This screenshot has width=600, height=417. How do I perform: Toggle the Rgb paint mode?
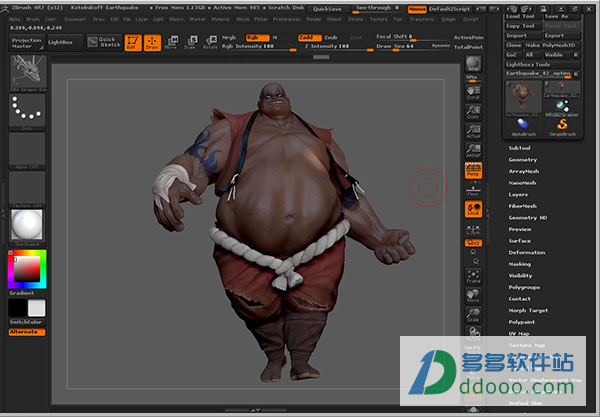(257, 37)
